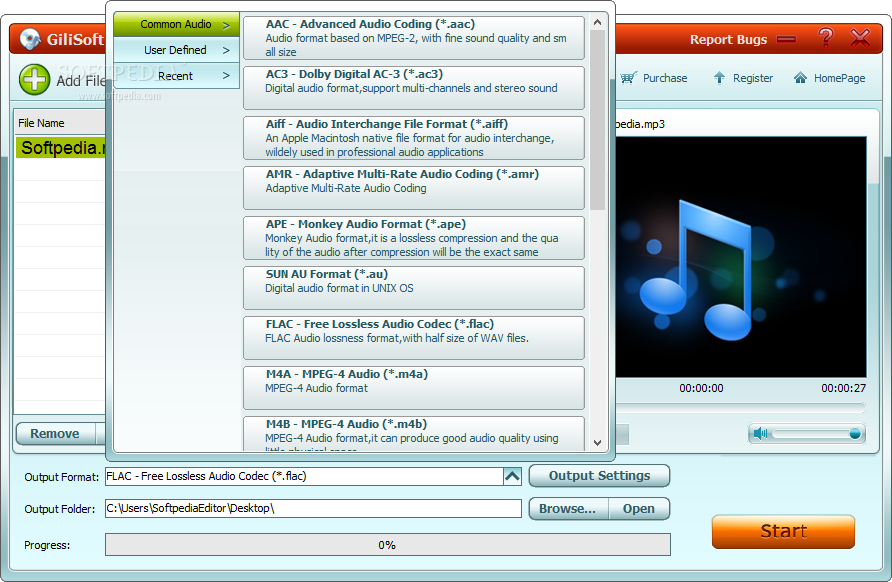The height and width of the screenshot is (582, 892).
Task: Select the Softpedia file row
Action: pyautogui.click(x=61, y=147)
